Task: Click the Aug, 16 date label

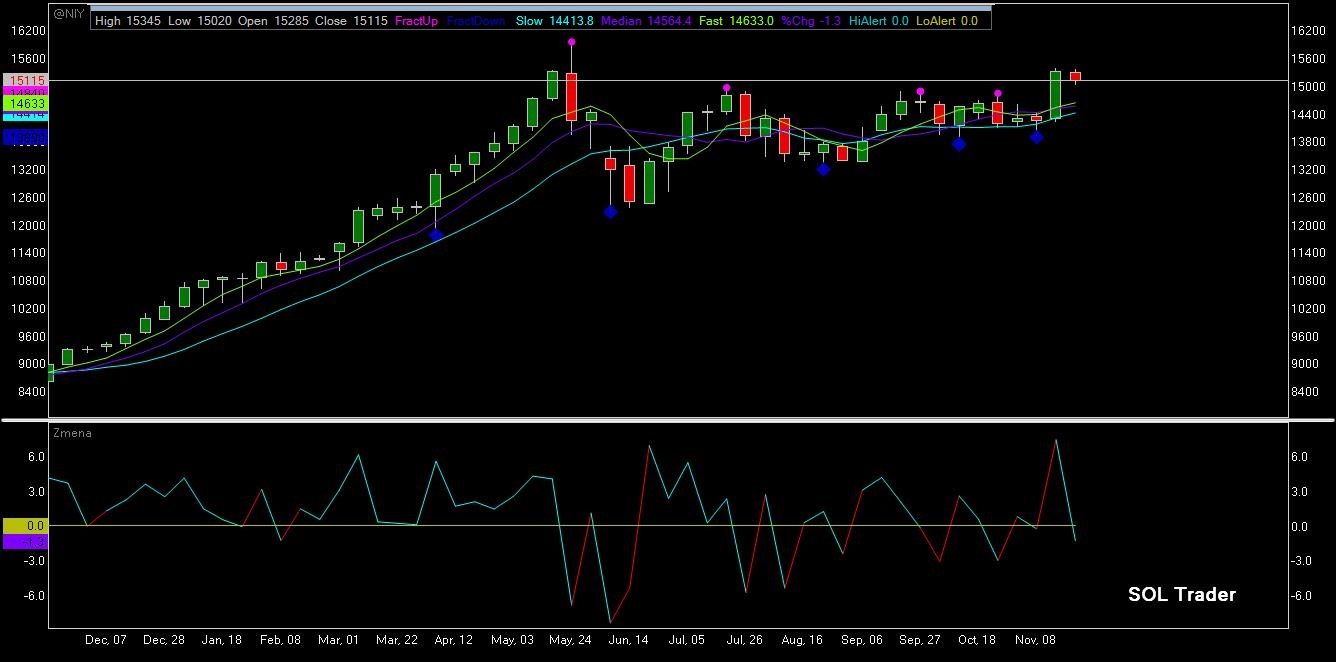Action: [804, 640]
